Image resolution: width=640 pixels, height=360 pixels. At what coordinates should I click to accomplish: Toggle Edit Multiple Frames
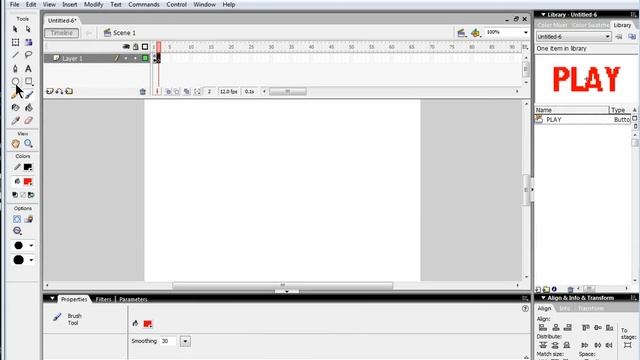tap(187, 92)
